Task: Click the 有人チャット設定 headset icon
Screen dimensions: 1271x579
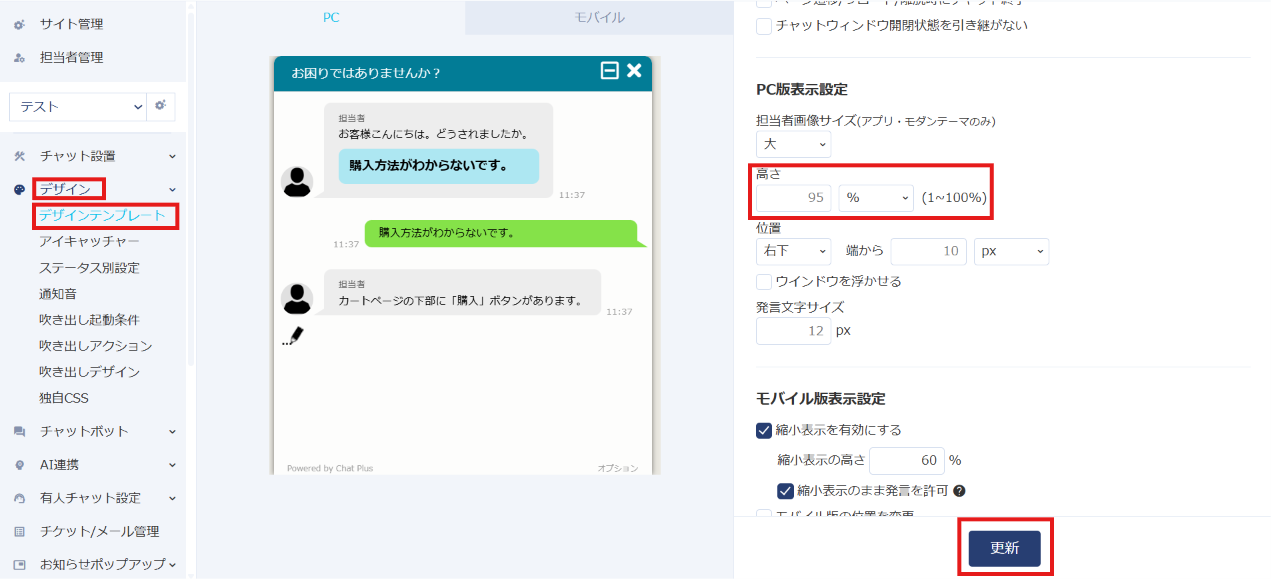Action: click(19, 498)
